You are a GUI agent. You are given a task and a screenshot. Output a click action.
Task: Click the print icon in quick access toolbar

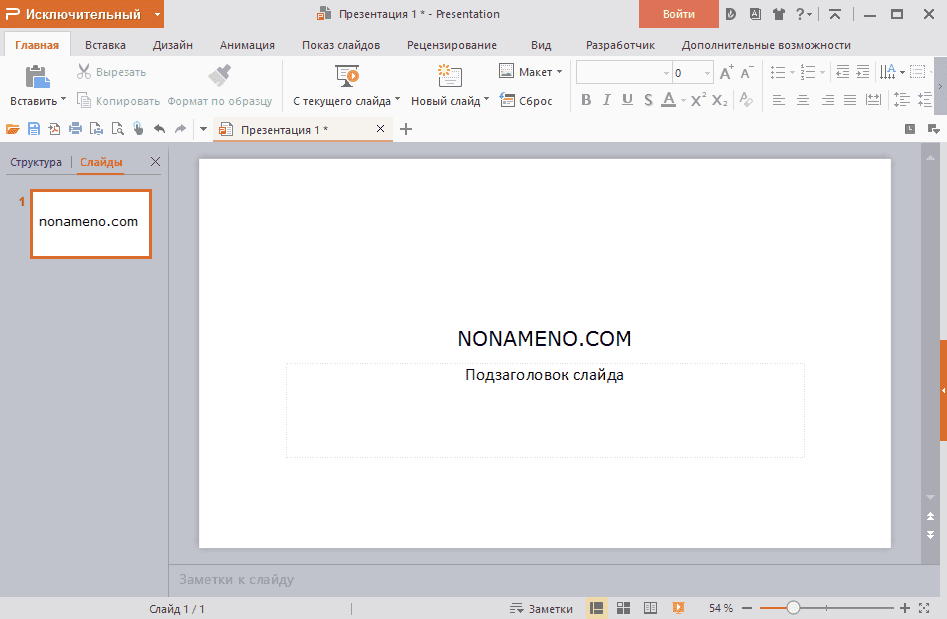point(75,129)
